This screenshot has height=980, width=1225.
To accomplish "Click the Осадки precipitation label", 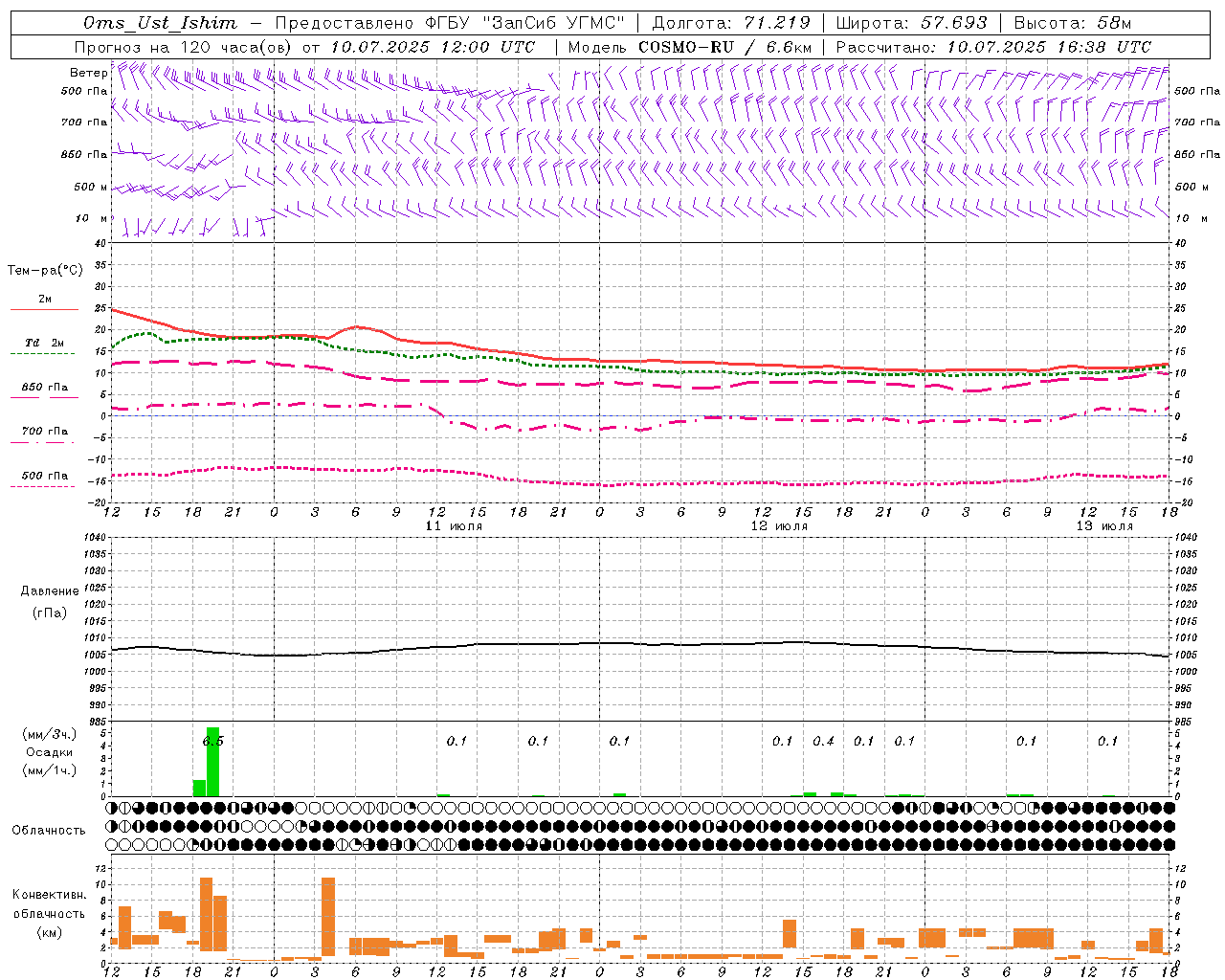I will (50, 752).
